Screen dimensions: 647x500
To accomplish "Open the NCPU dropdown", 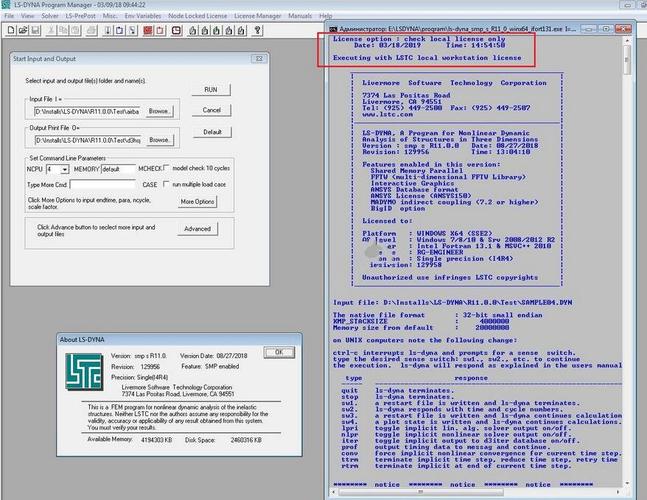I will point(65,170).
